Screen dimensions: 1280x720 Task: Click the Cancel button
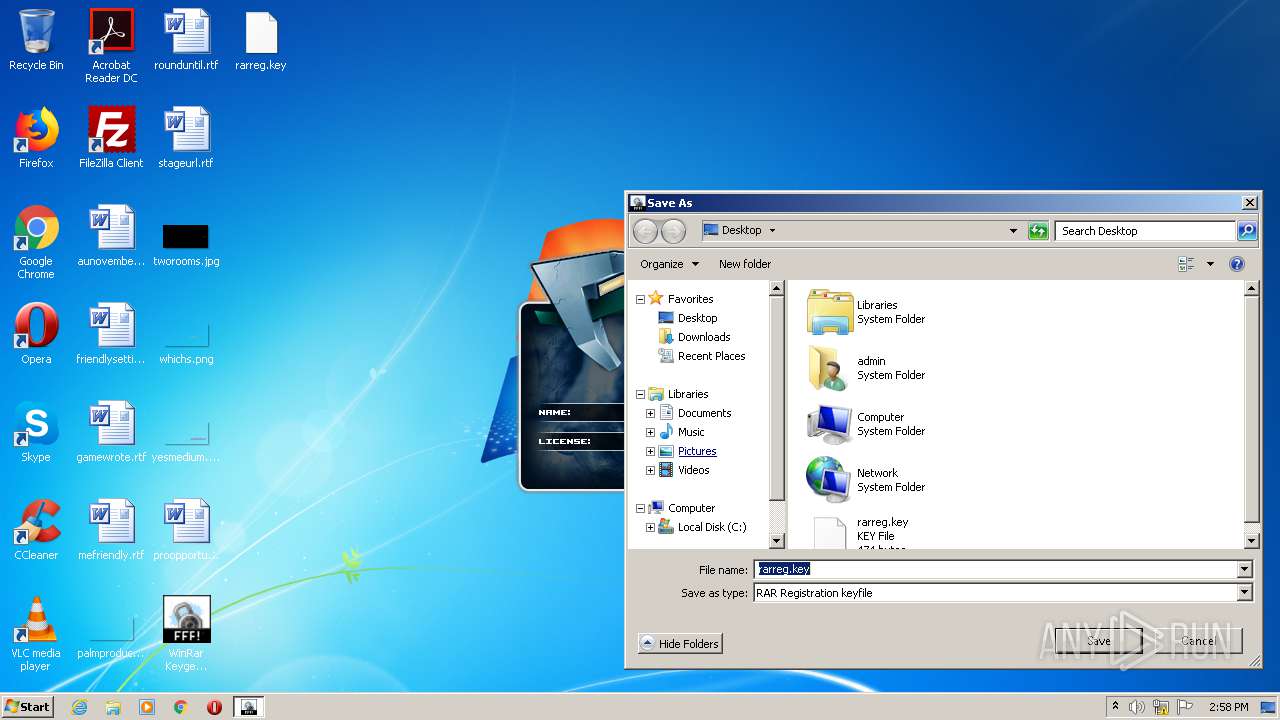coord(1198,641)
